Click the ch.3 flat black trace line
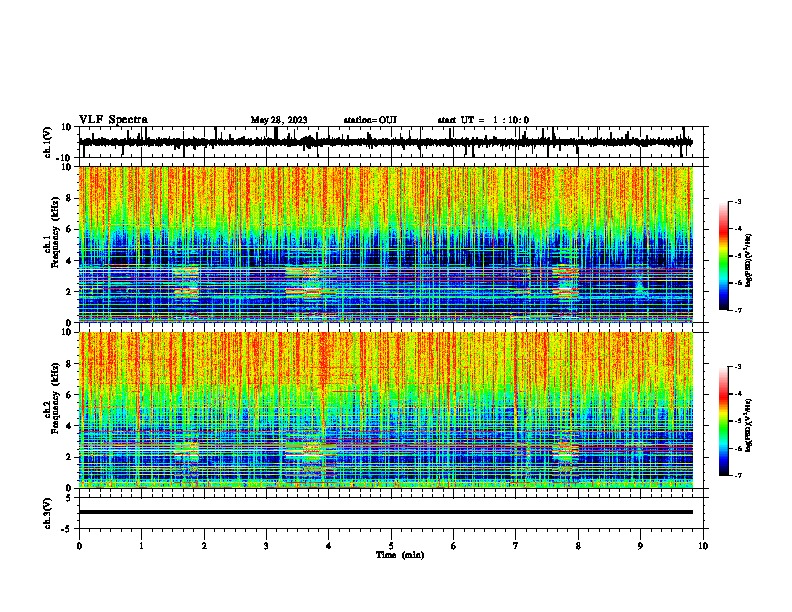Viewport: 792px width, 612px height. tap(386, 512)
